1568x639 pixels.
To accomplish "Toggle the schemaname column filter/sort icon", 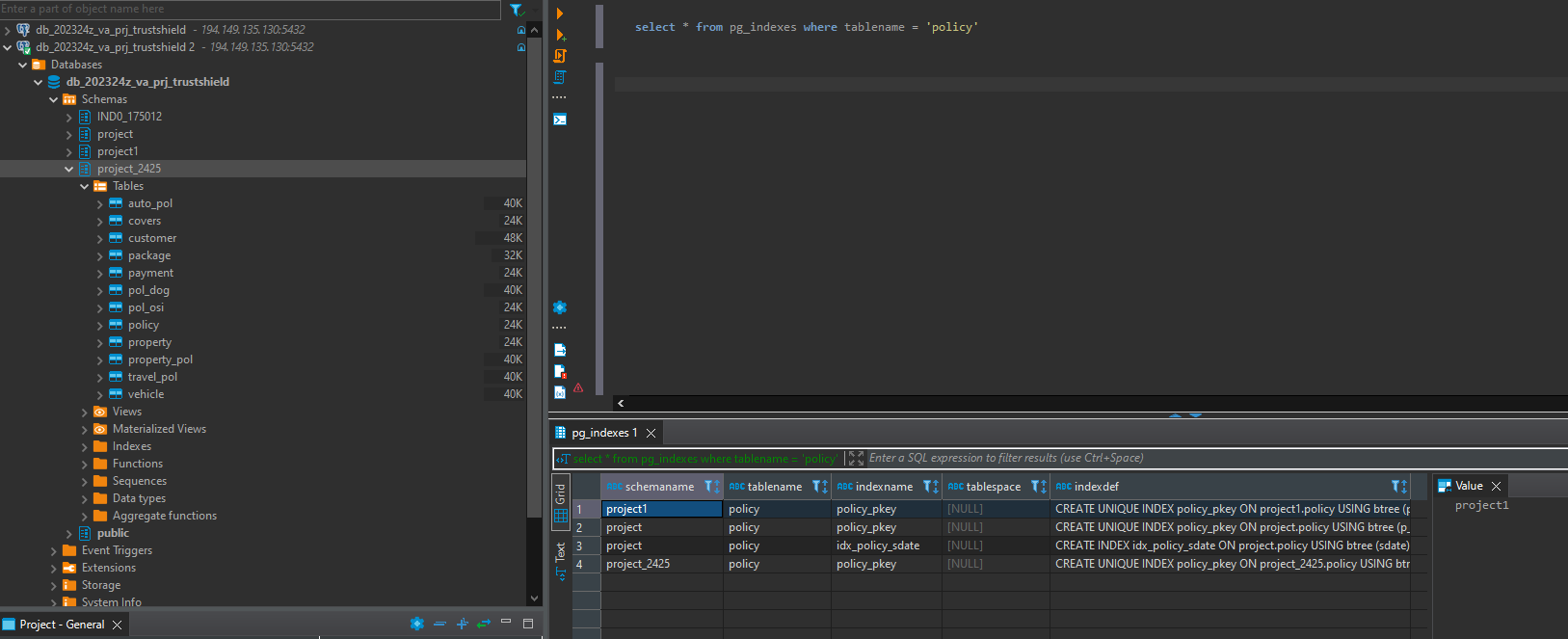I will [x=711, y=487].
